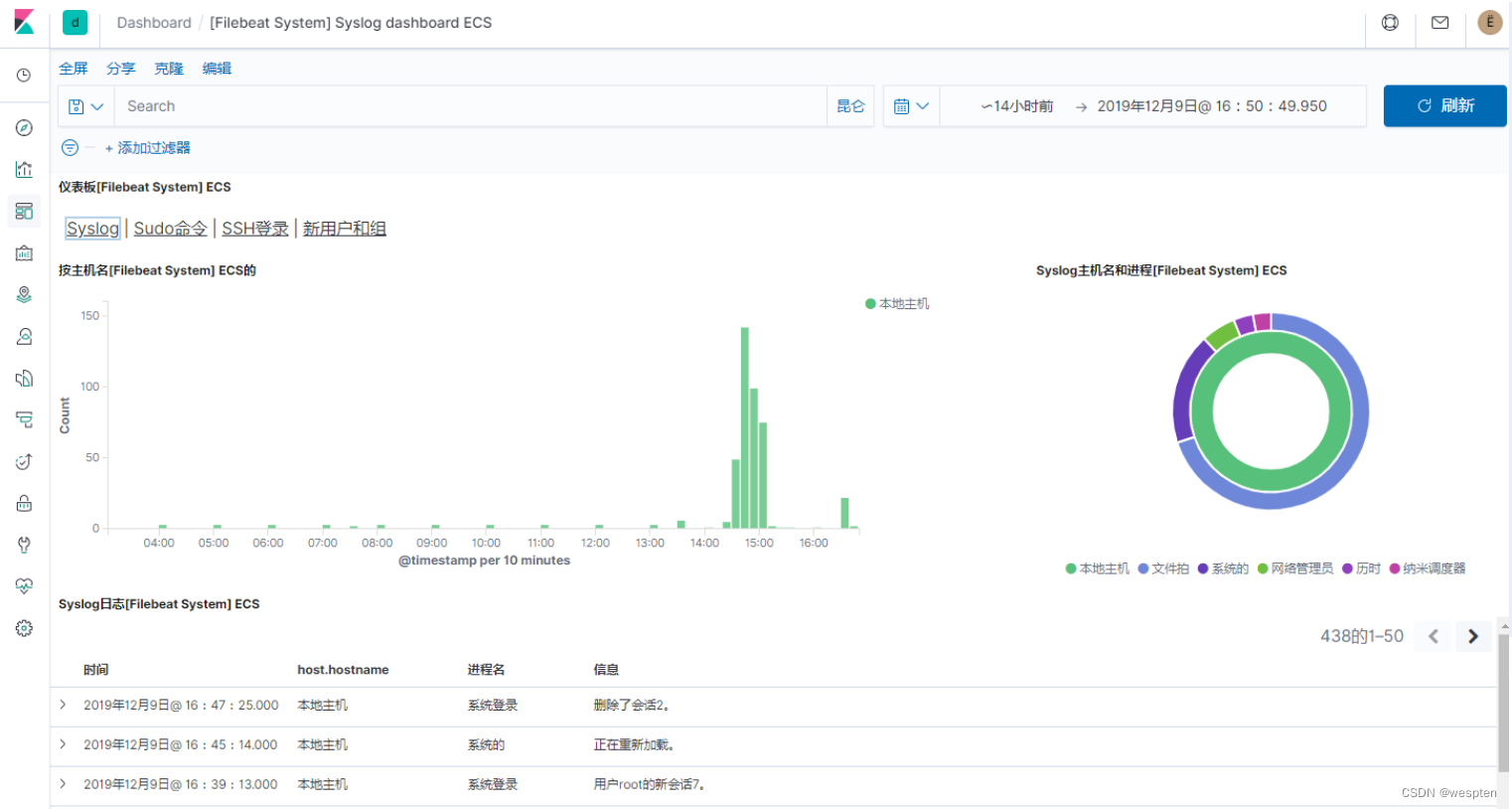Click the 刷新 refresh button
This screenshot has width=1512, height=809.
point(1444,106)
